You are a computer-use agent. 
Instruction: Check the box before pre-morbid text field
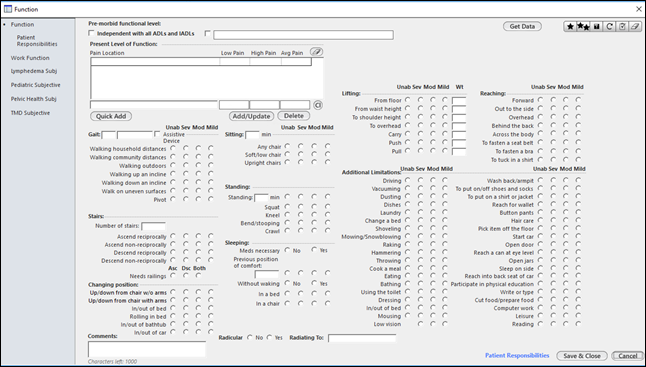(x=207, y=33)
